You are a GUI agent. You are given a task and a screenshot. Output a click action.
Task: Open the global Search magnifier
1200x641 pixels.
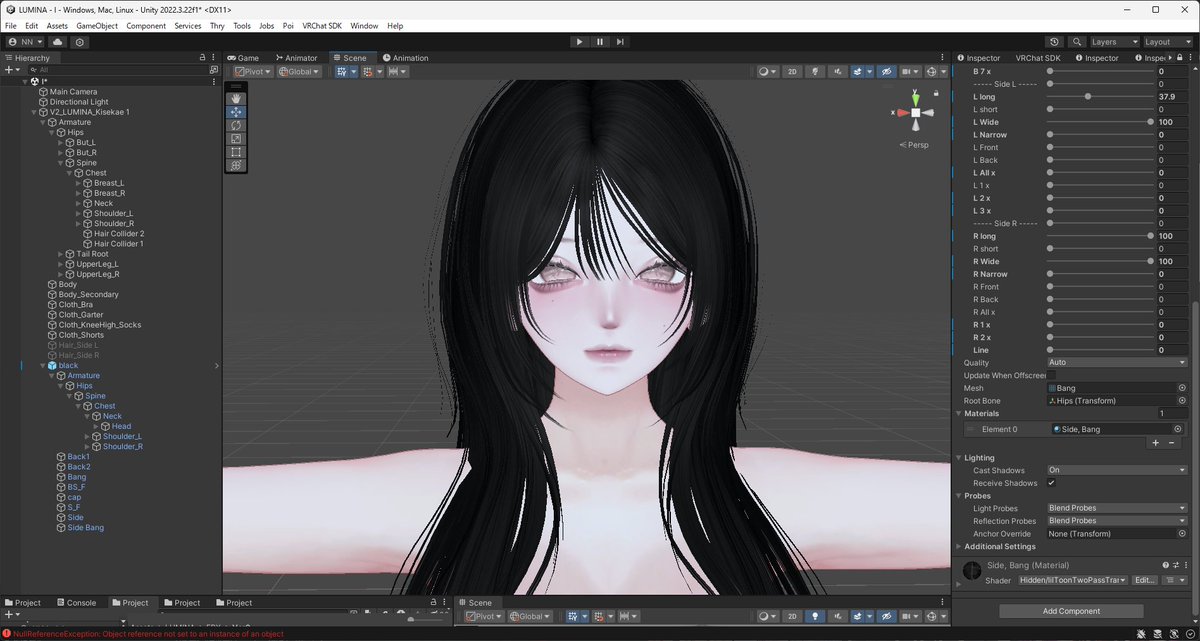(x=1077, y=42)
